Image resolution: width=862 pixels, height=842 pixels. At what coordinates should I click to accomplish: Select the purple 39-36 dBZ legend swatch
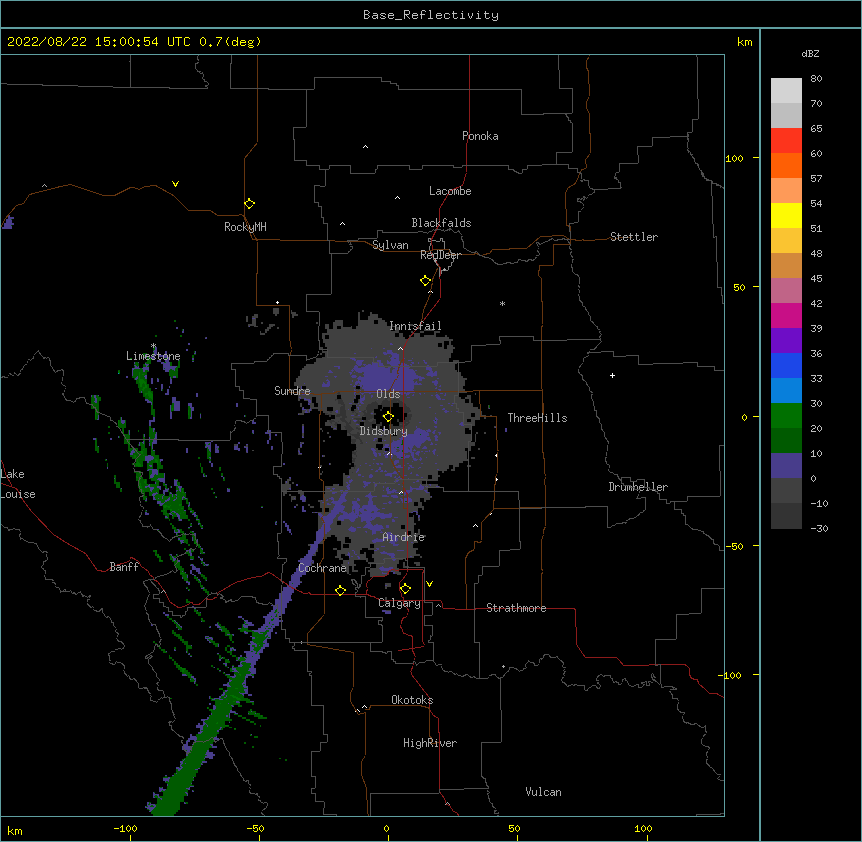786,340
